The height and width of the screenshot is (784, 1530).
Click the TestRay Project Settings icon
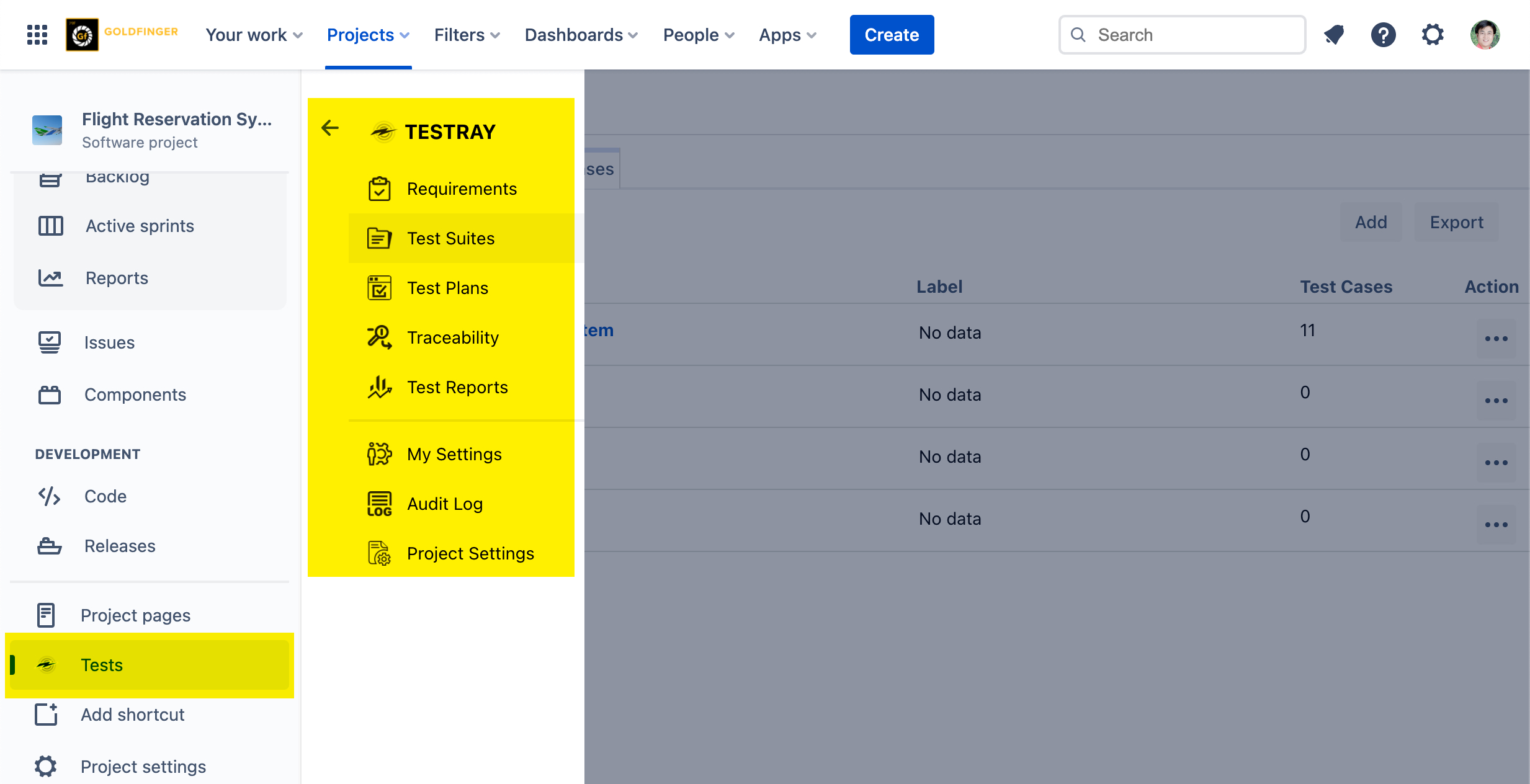pyautogui.click(x=379, y=553)
